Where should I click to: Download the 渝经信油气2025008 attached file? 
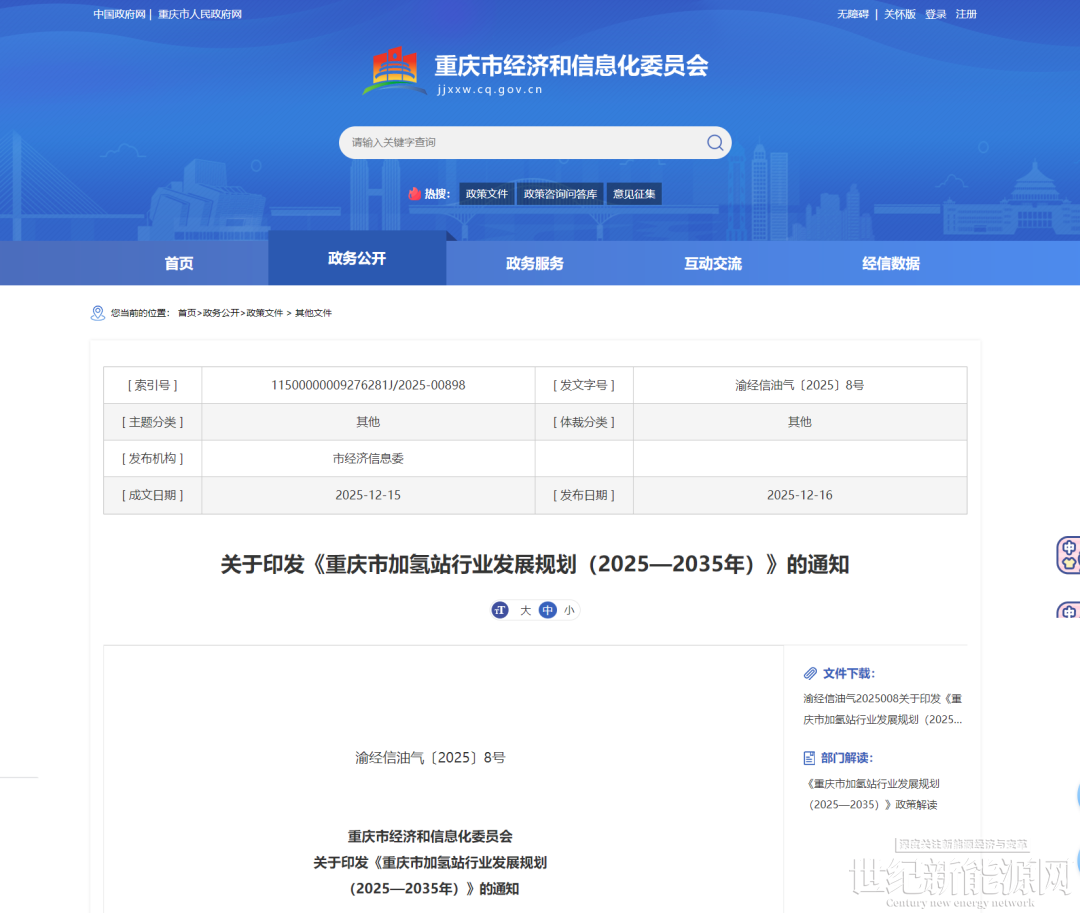pyautogui.click(x=882, y=709)
